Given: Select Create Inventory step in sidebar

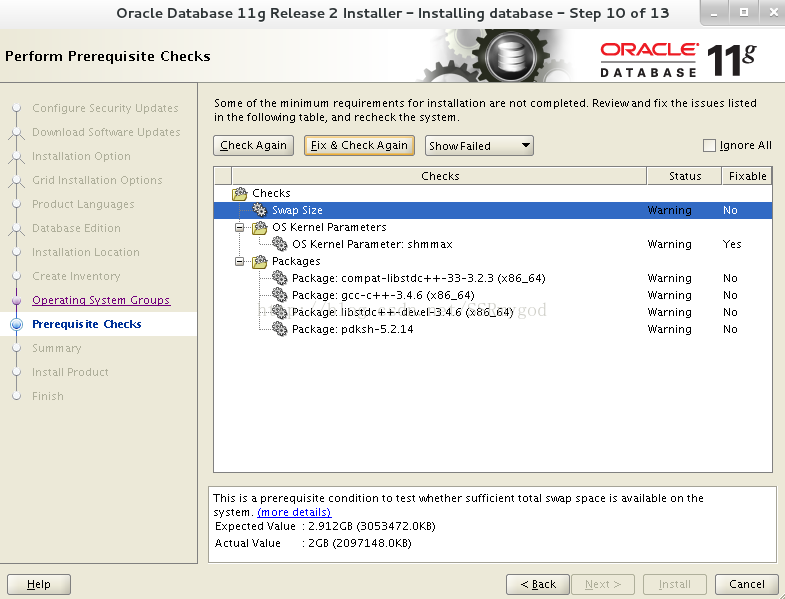Looking at the screenshot, I should click(x=76, y=276).
